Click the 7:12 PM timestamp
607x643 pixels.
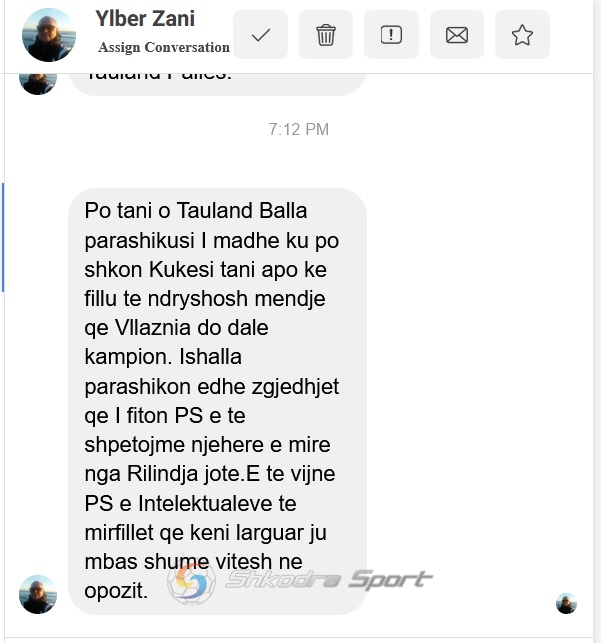pos(299,129)
